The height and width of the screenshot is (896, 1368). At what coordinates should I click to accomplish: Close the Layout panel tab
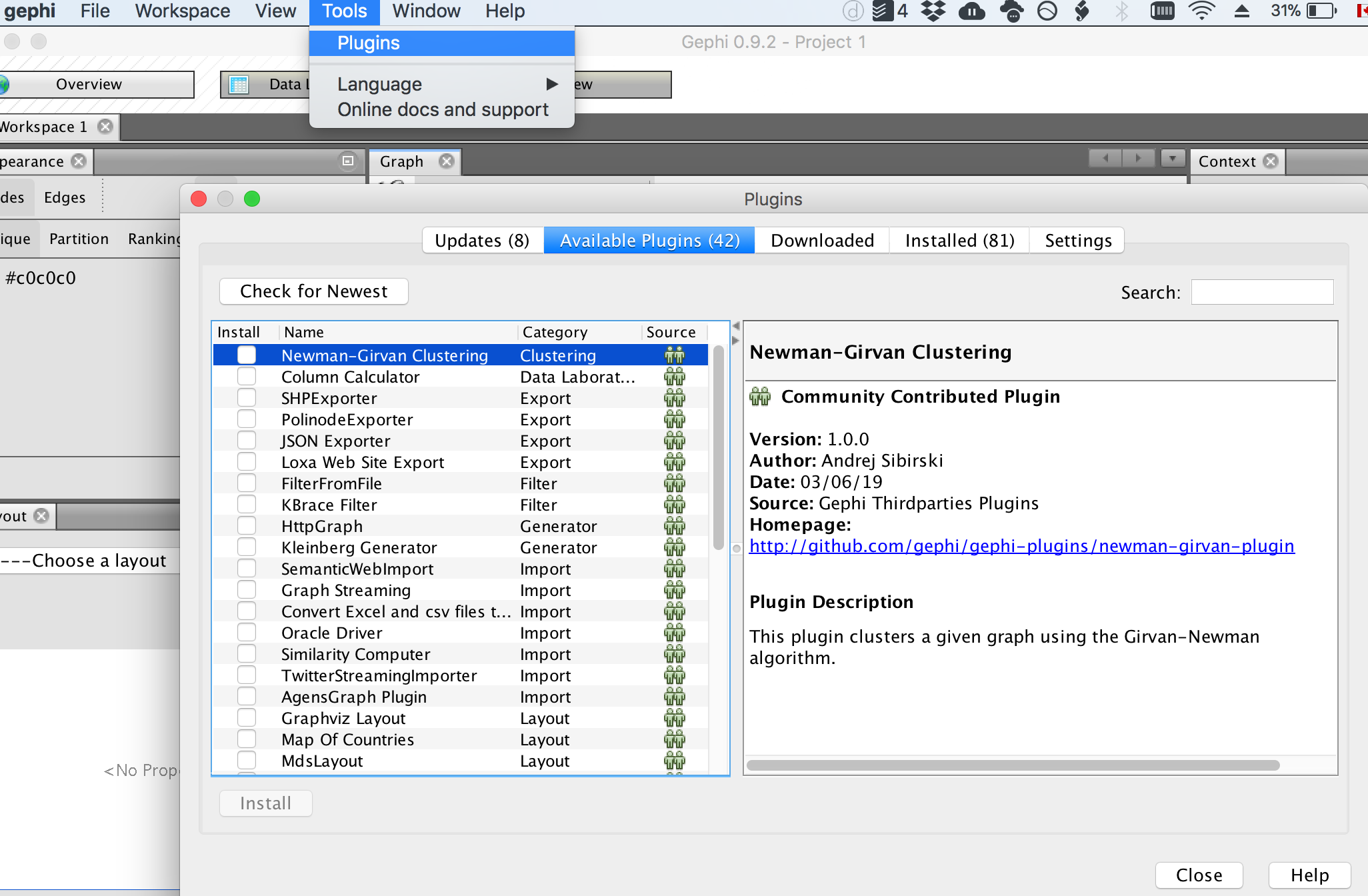click(x=41, y=516)
